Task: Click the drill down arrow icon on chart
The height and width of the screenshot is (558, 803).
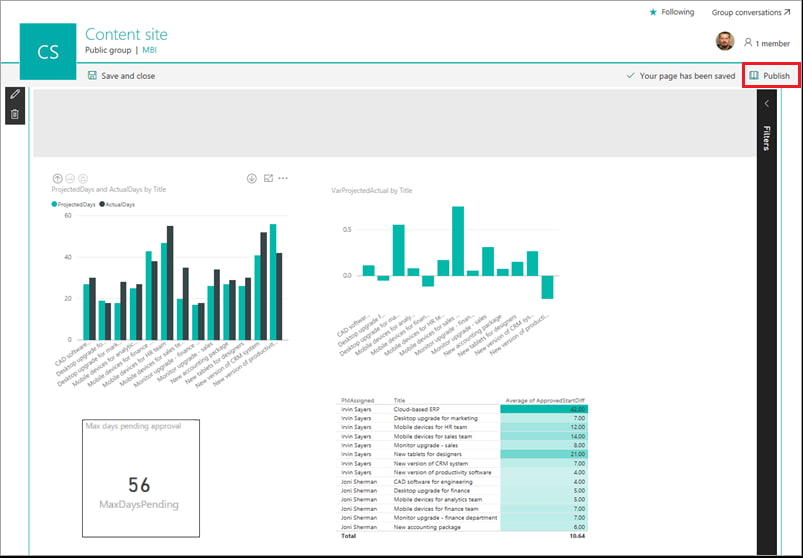Action: pyautogui.click(x=251, y=178)
